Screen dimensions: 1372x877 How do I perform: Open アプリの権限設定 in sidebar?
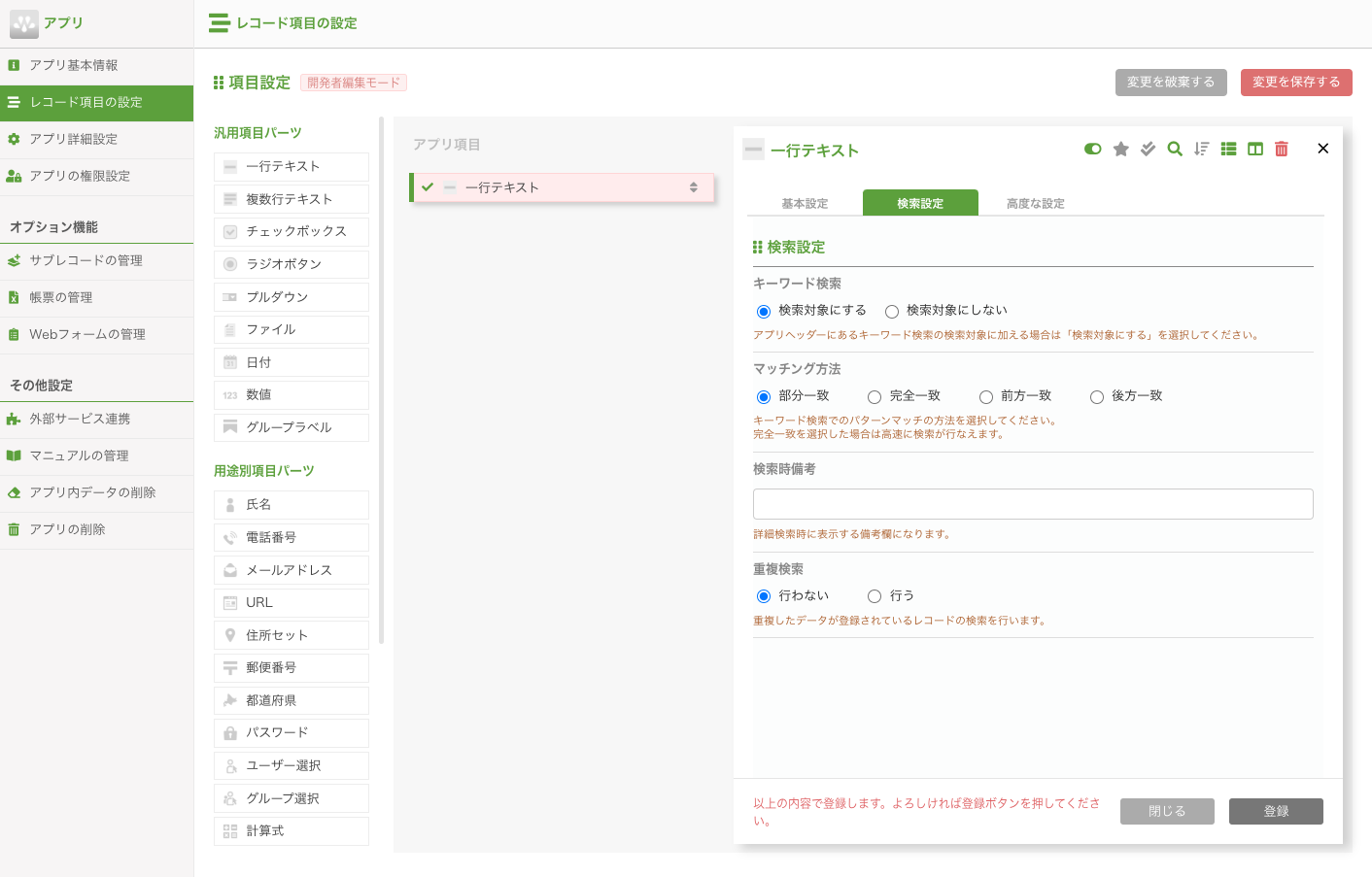pyautogui.click(x=80, y=177)
